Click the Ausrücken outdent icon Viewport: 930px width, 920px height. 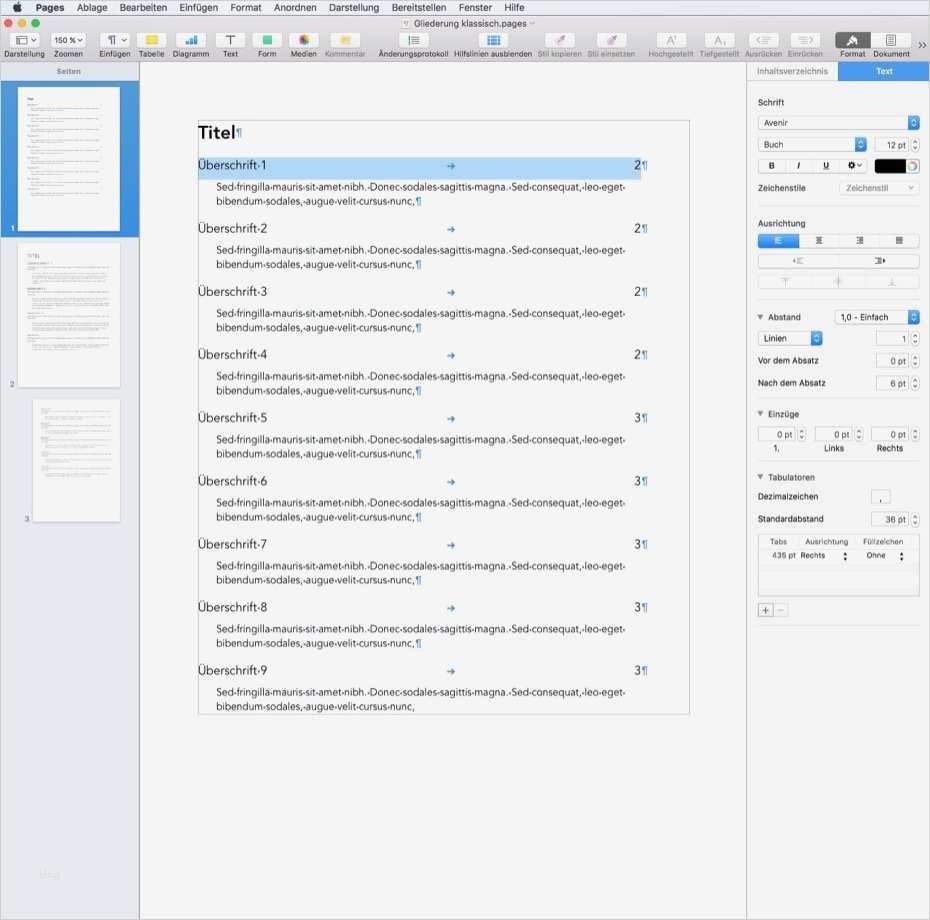coord(763,40)
